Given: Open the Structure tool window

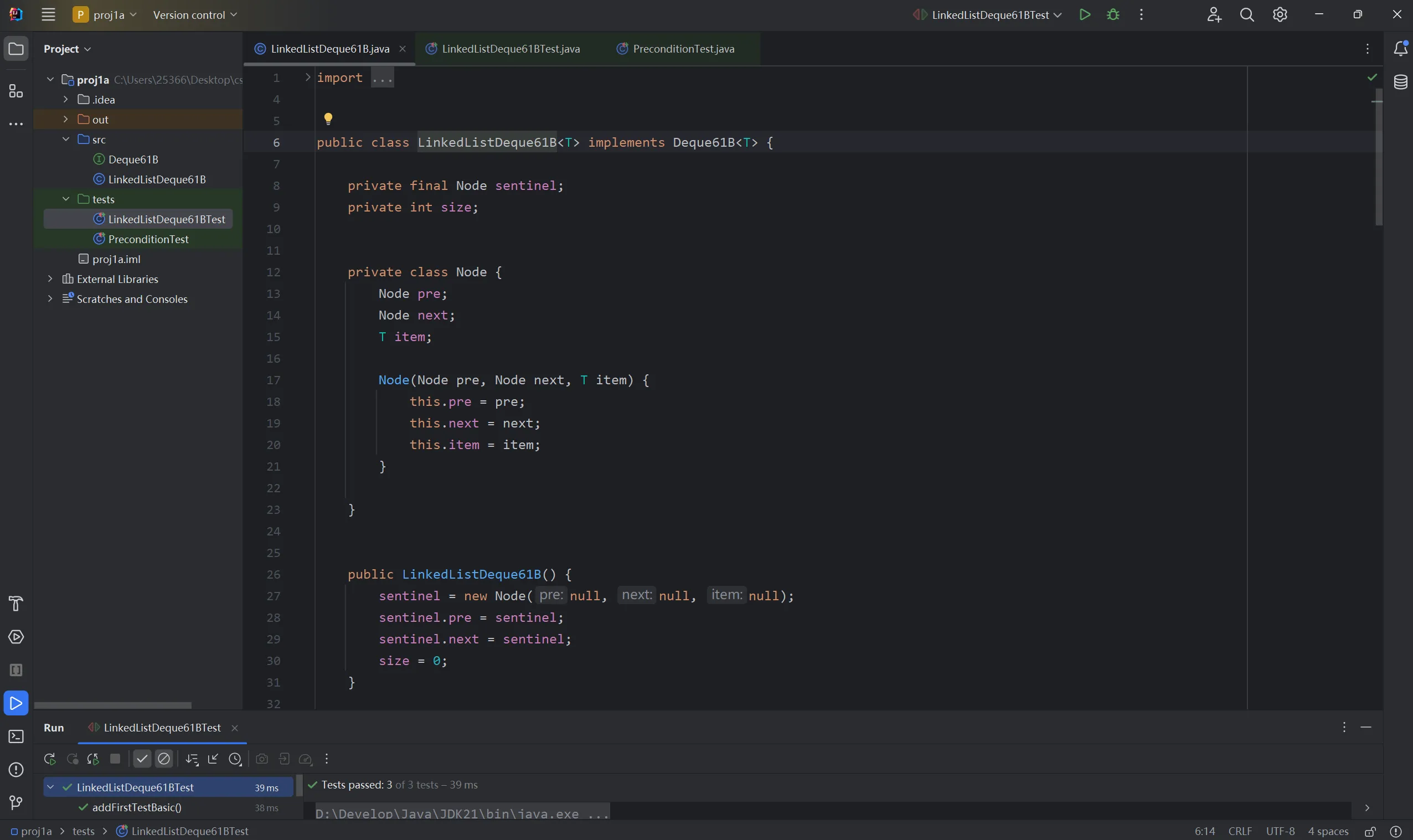Looking at the screenshot, I should 16,91.
